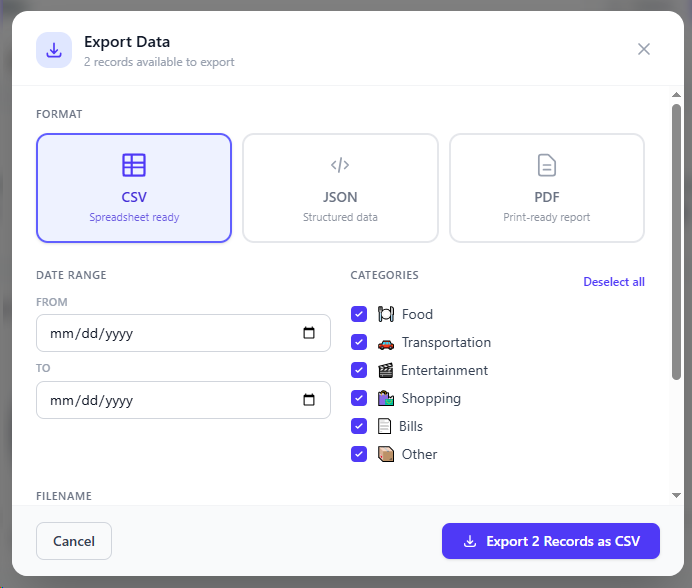The height and width of the screenshot is (588, 692).
Task: Click Export 2 Records as CSV button
Action: pyautogui.click(x=551, y=541)
